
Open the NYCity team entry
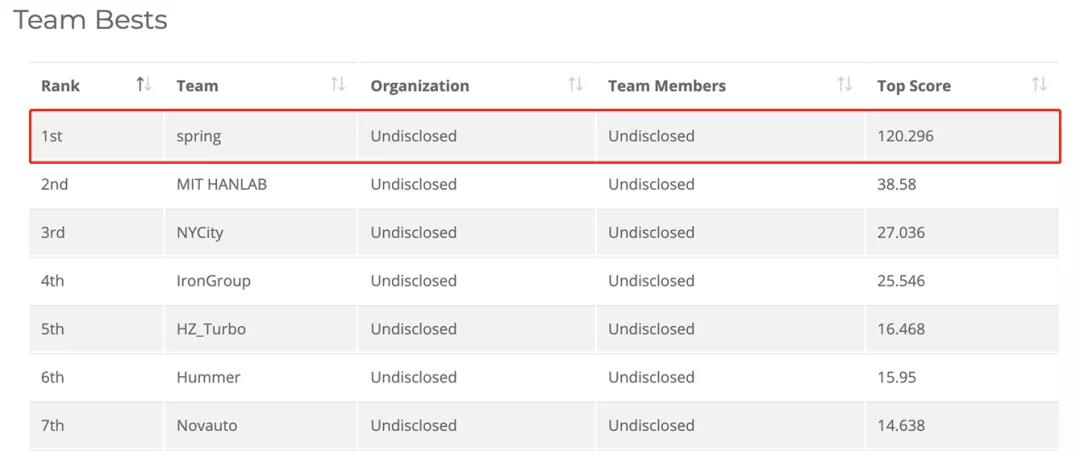(x=200, y=233)
